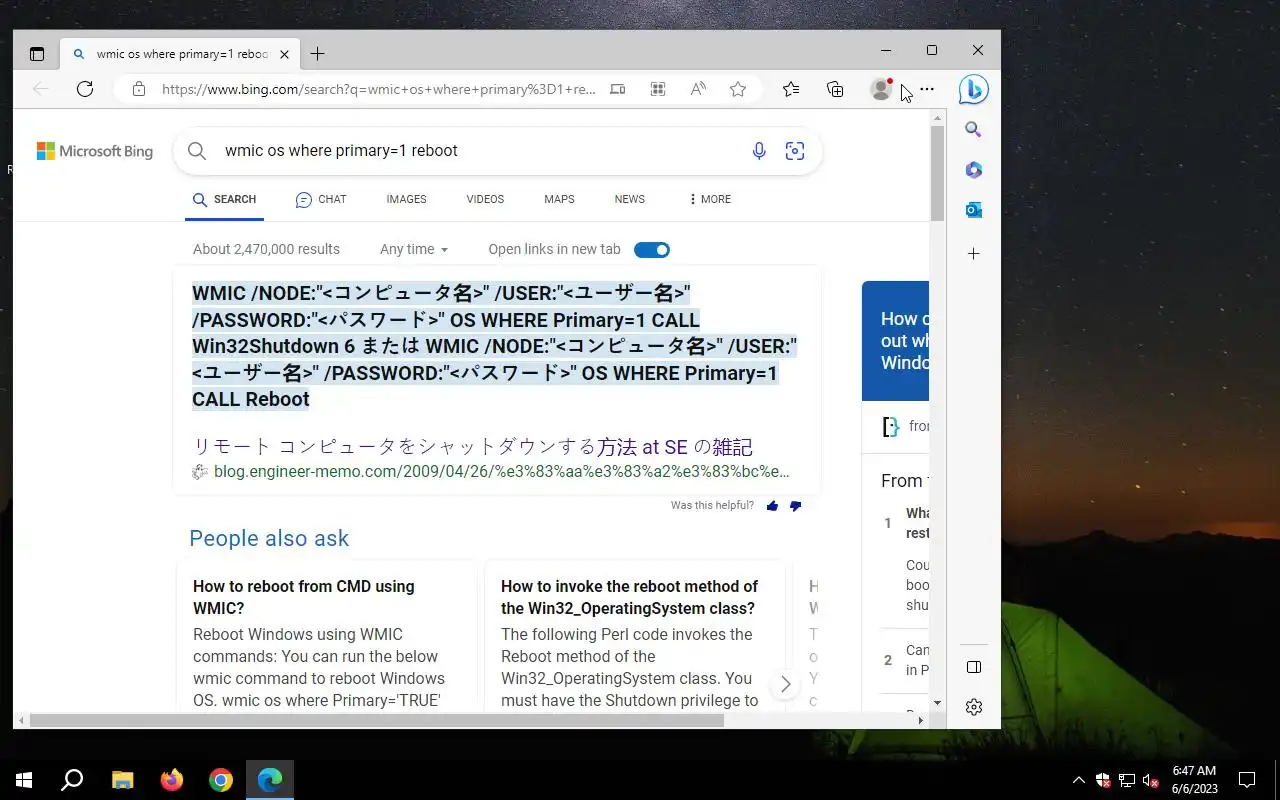
Task: Open sidebar Search tool
Action: (973, 130)
